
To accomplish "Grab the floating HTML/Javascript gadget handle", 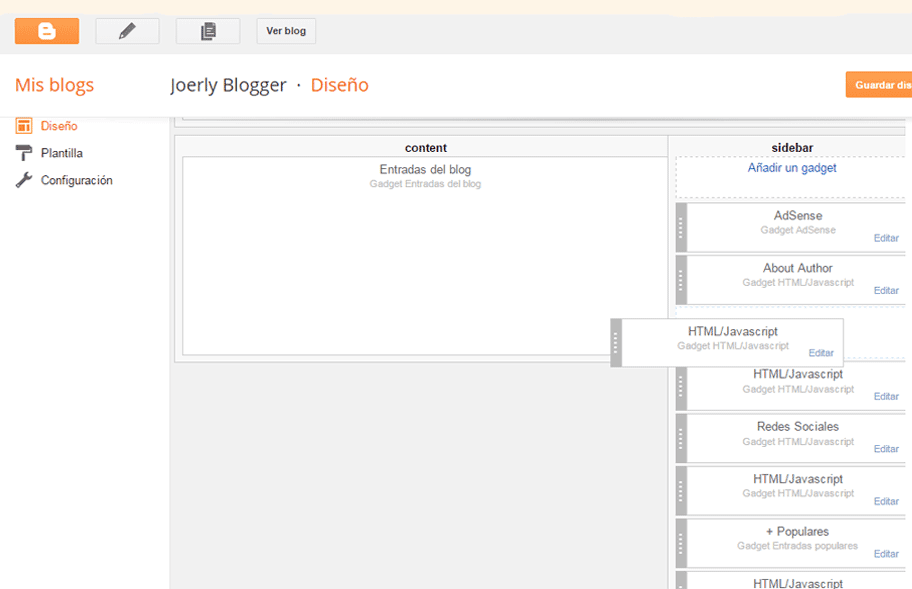I will click(x=616, y=342).
